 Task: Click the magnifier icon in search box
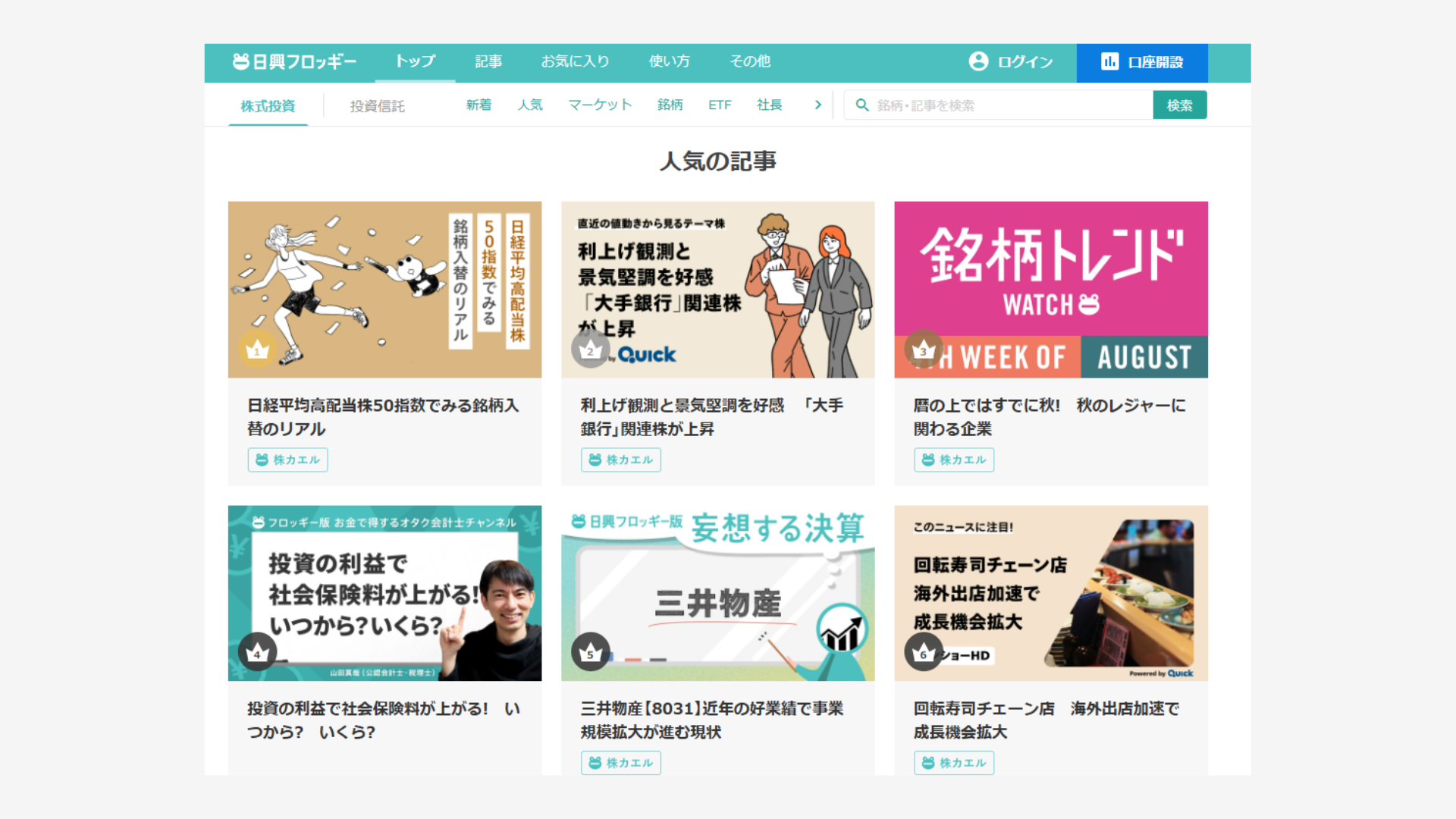[862, 105]
